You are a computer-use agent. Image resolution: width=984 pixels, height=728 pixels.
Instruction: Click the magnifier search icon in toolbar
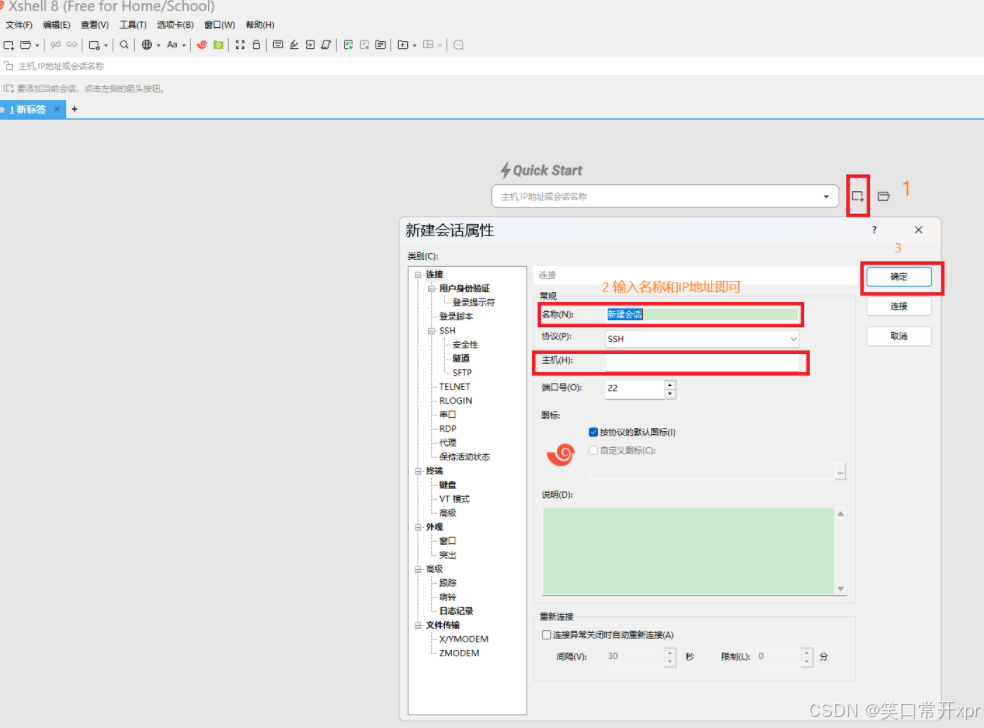pos(124,45)
